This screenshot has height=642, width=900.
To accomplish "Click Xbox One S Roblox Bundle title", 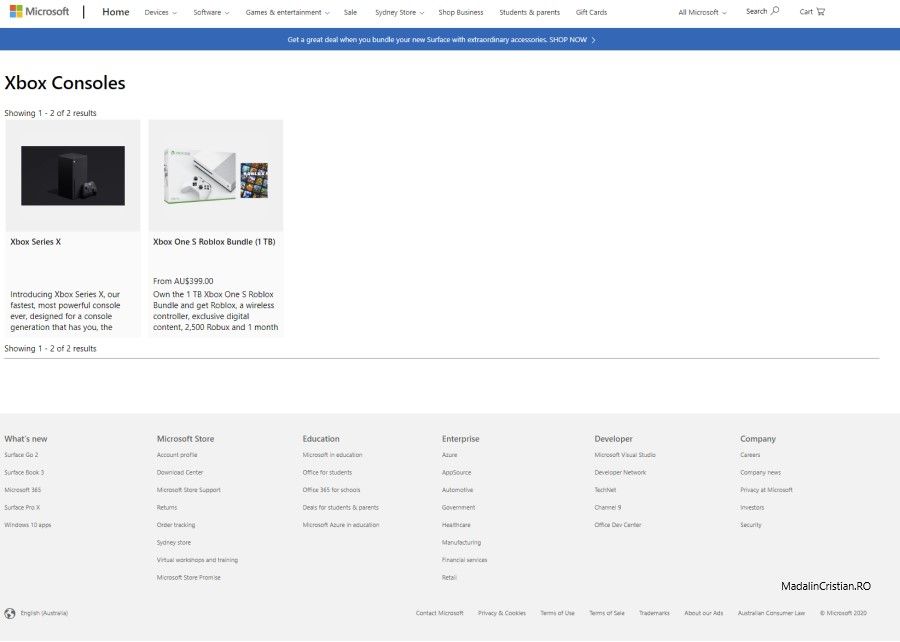I will click(x=214, y=242).
